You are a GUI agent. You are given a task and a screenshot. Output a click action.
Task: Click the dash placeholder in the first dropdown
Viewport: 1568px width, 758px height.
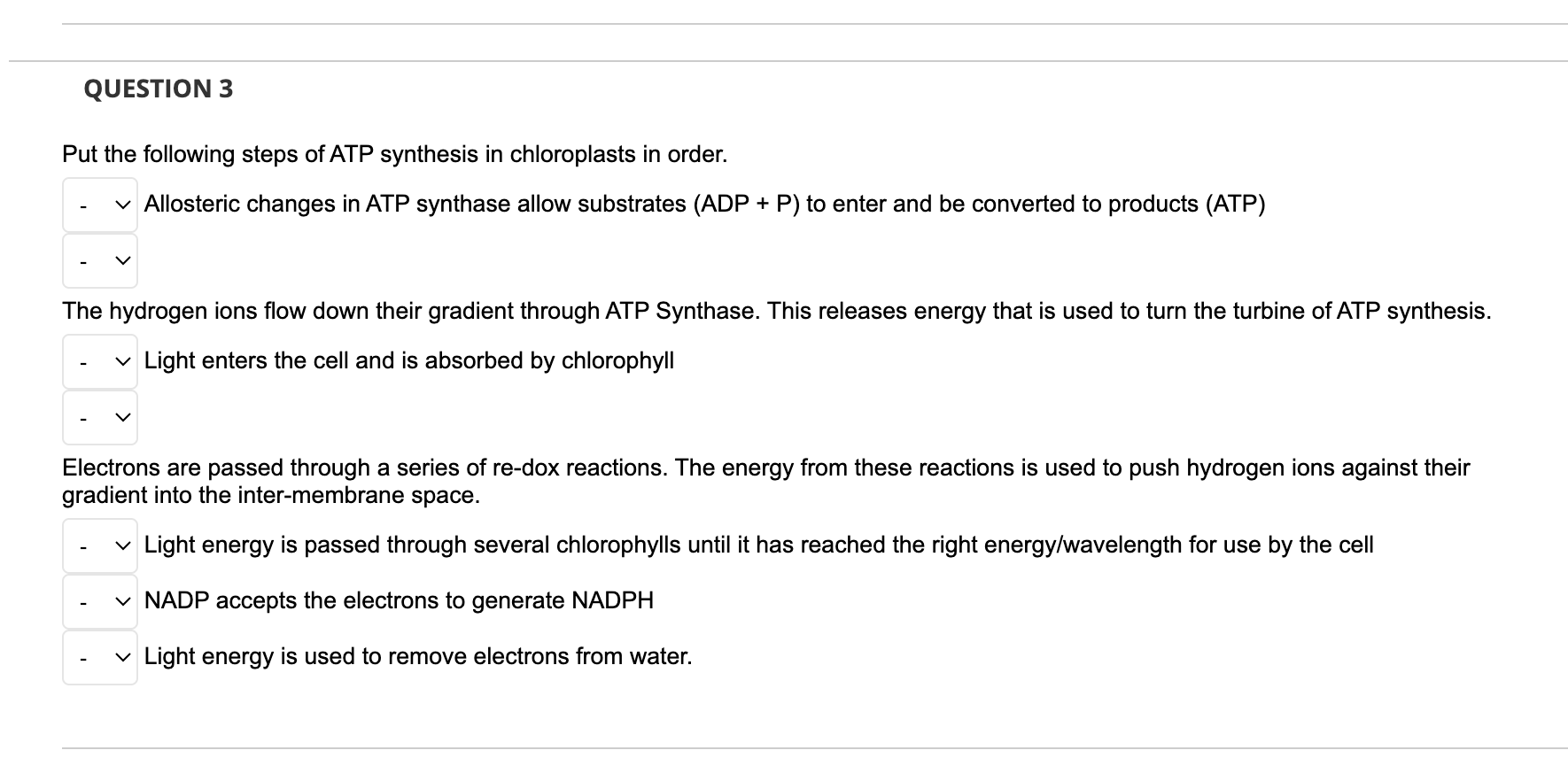coord(82,205)
